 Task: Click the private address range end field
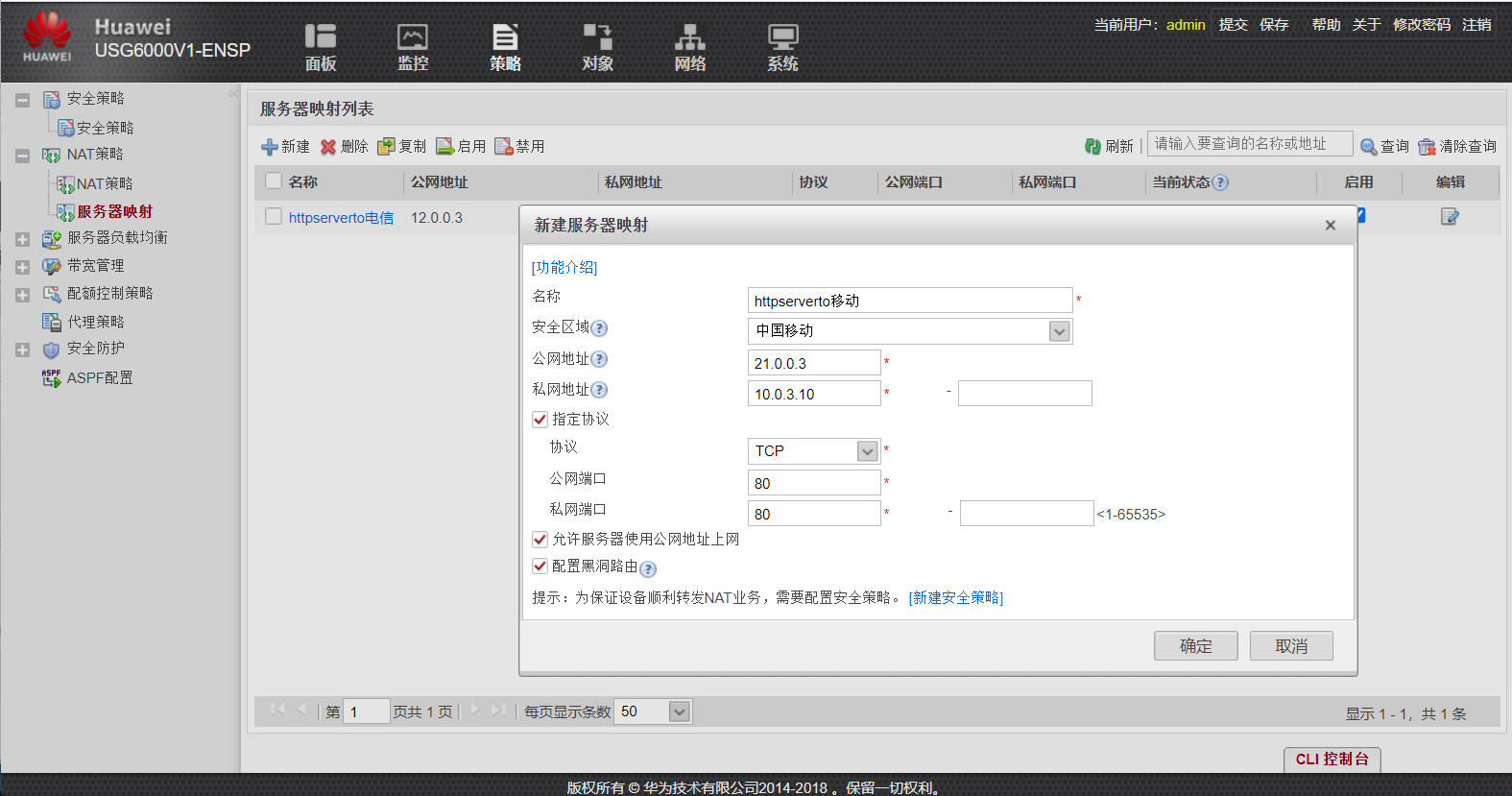[x=1025, y=394]
